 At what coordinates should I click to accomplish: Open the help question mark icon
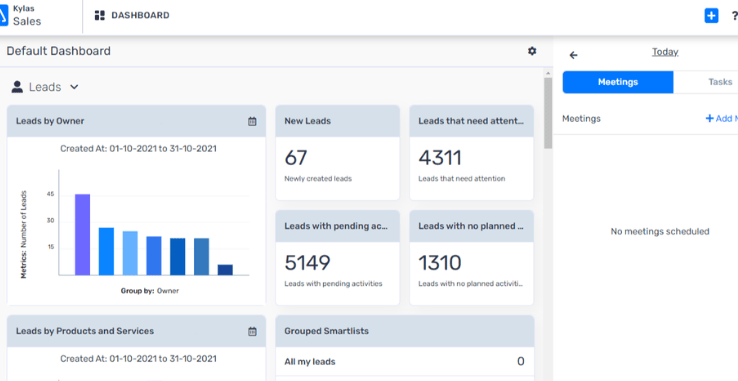734,16
